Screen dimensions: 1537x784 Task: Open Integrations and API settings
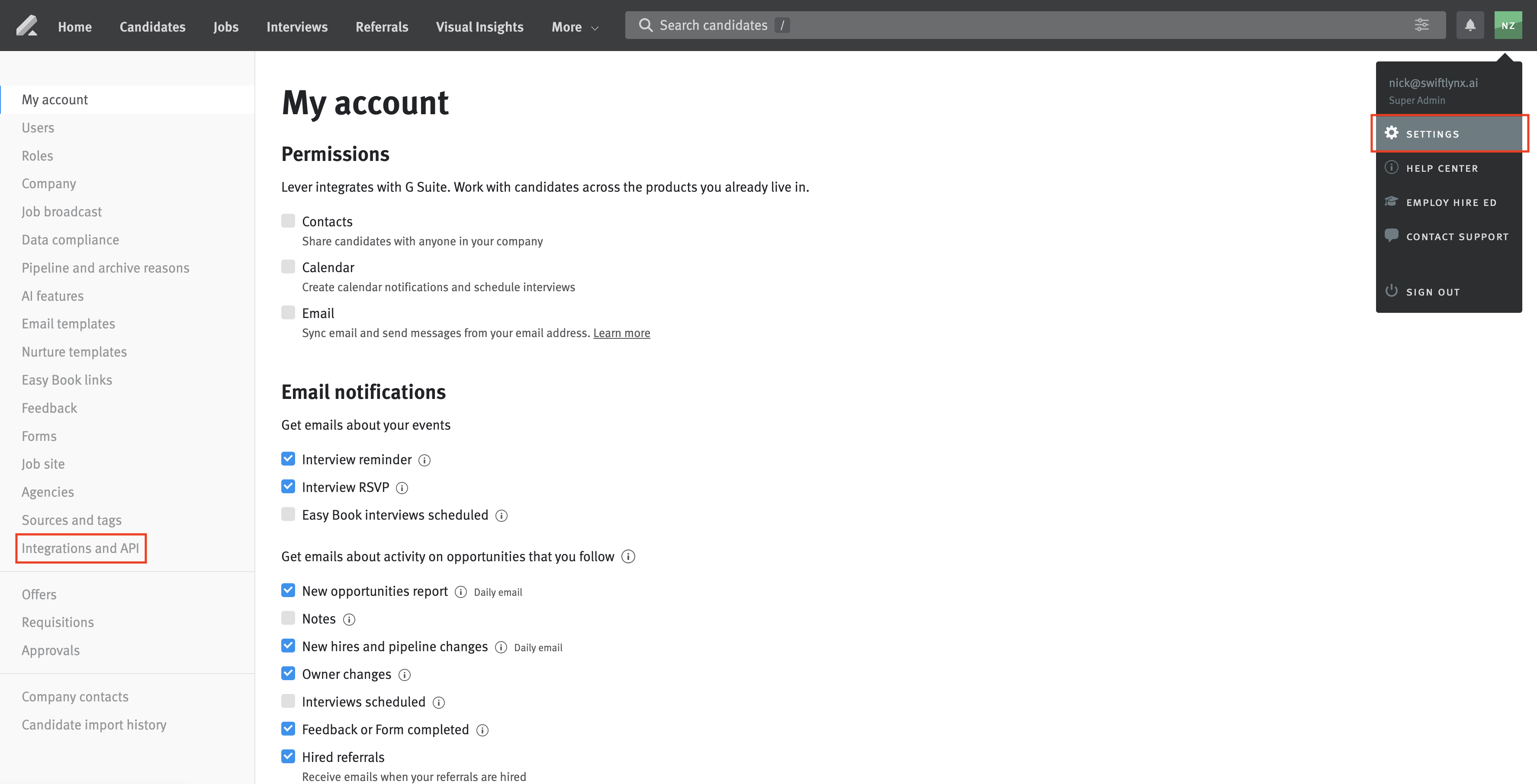80,548
